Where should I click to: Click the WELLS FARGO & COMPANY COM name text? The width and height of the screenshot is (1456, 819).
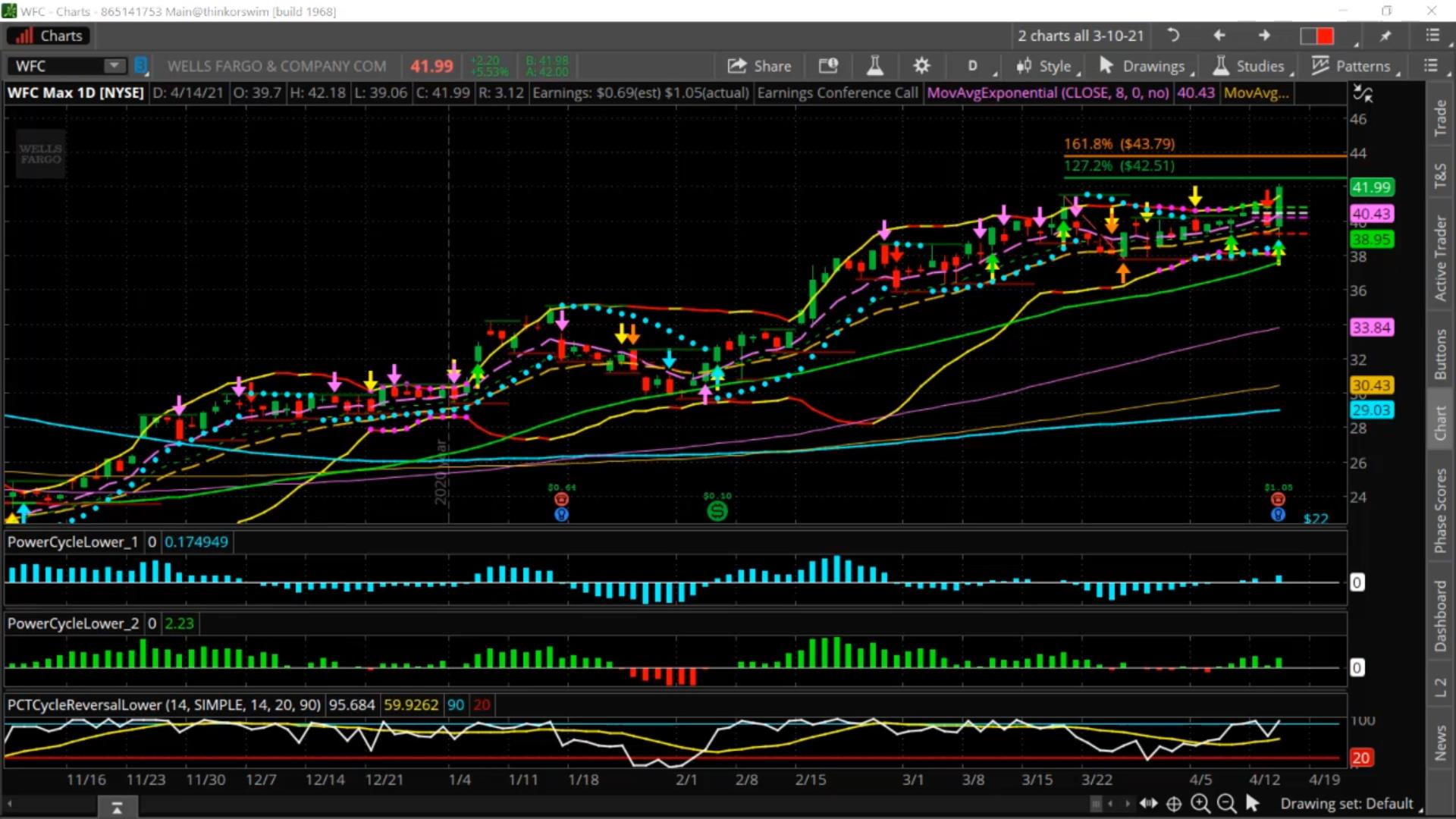[x=277, y=66]
